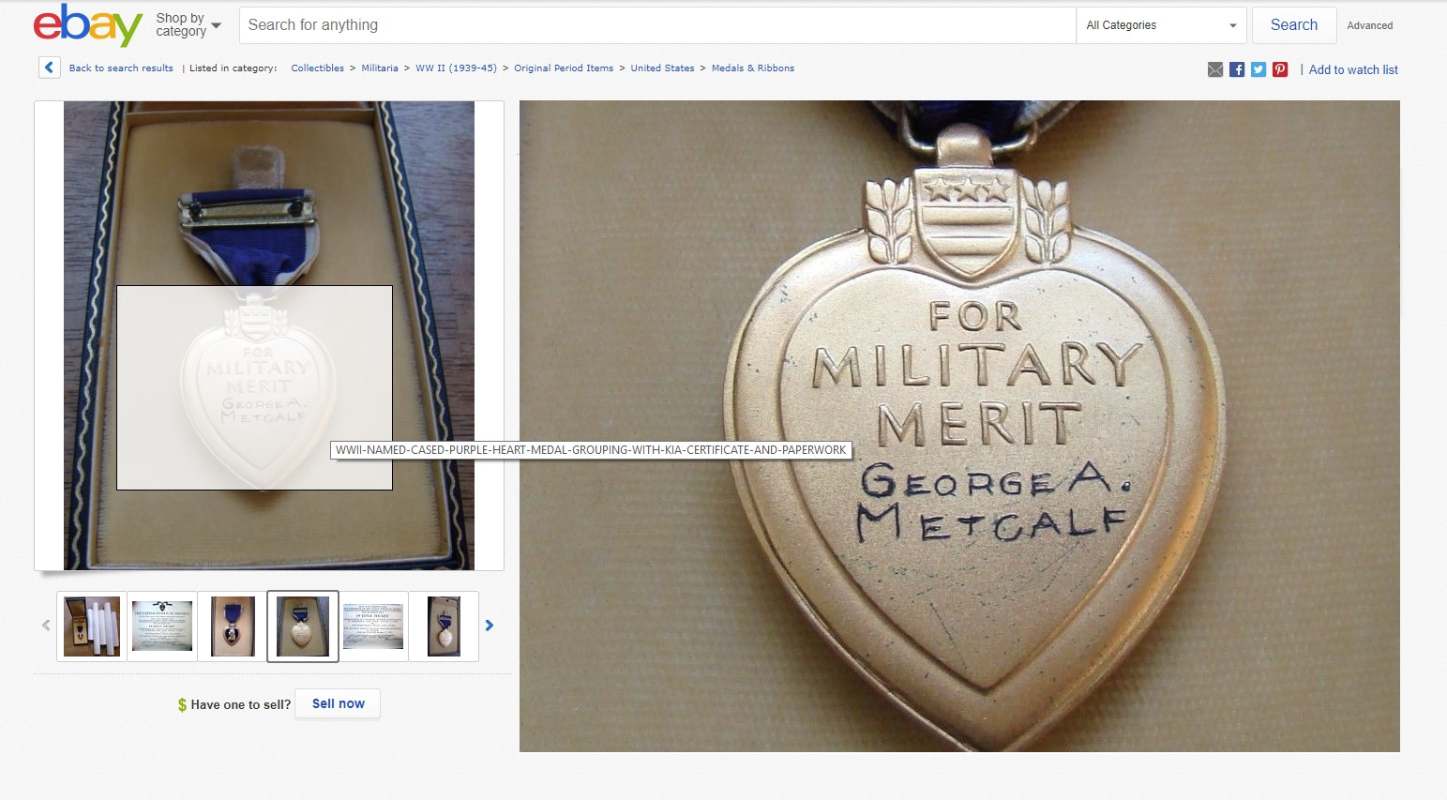Select the last medal thumbnail

[444, 626]
